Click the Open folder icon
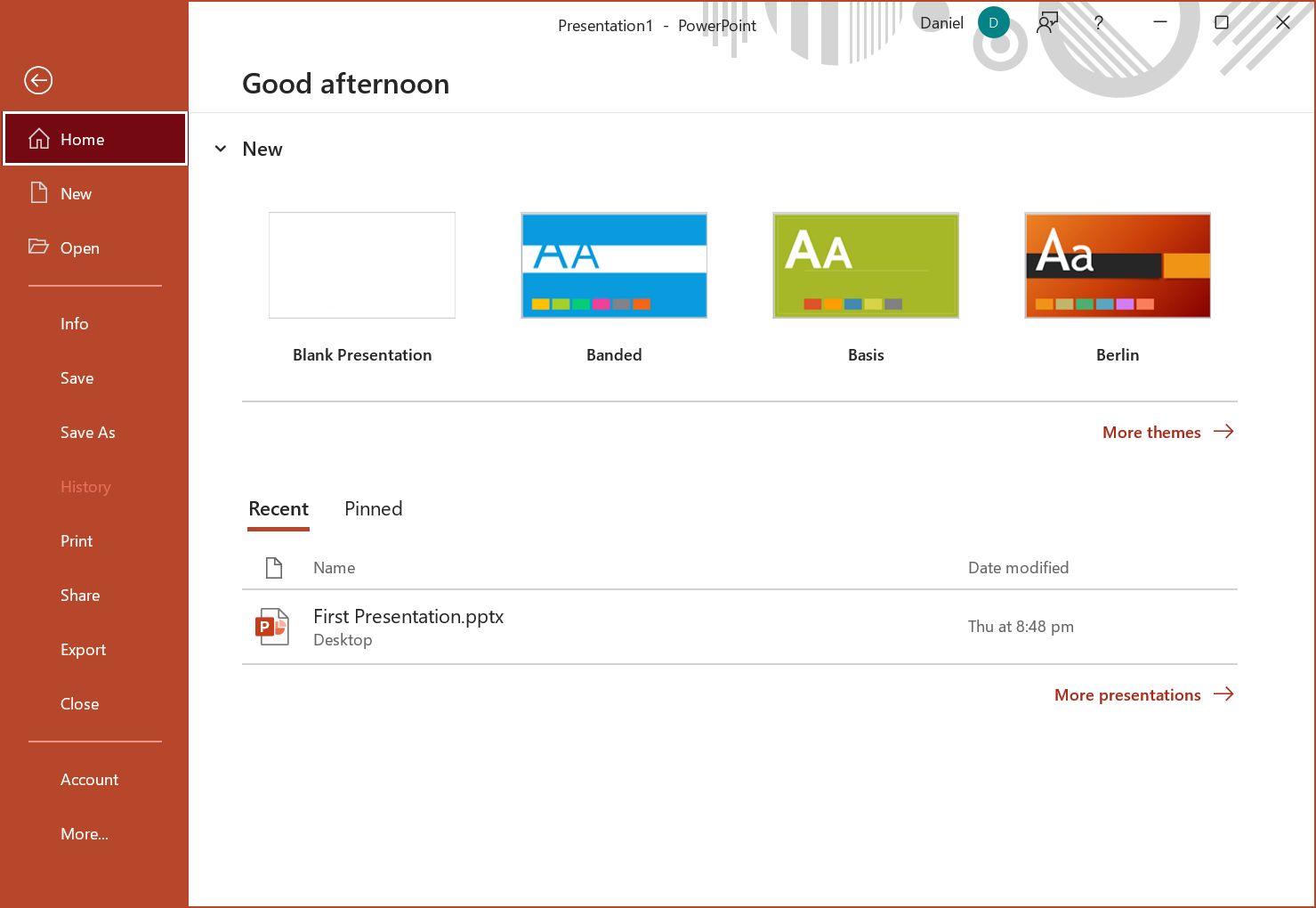 (38, 247)
